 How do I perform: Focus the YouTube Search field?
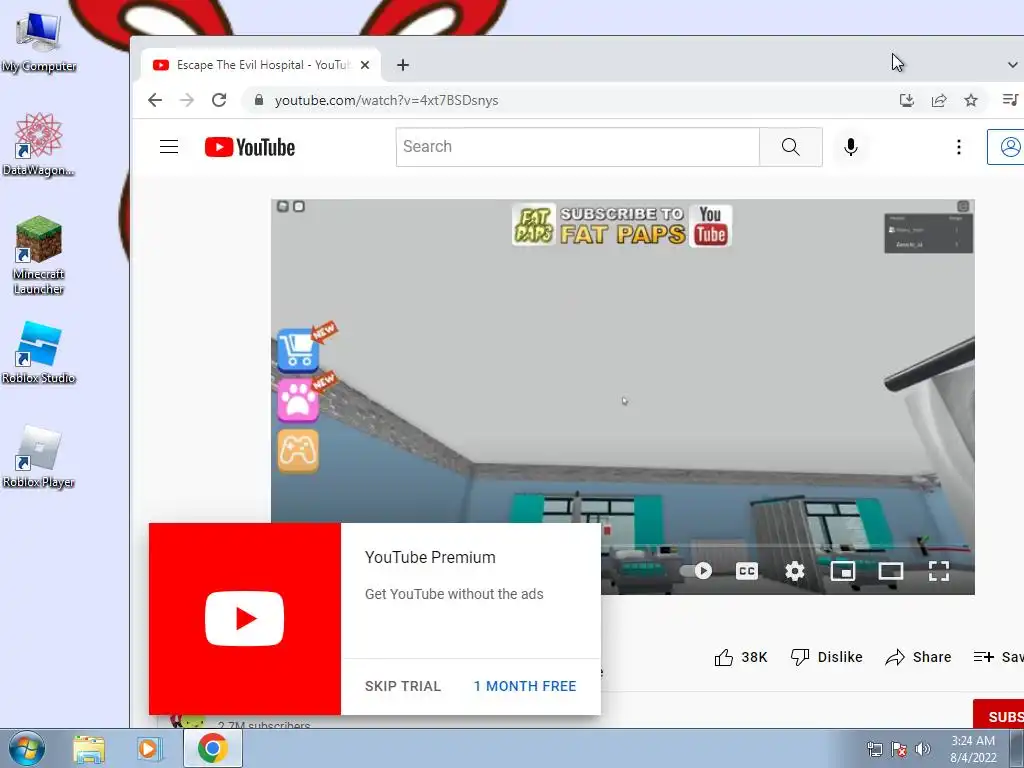577,147
